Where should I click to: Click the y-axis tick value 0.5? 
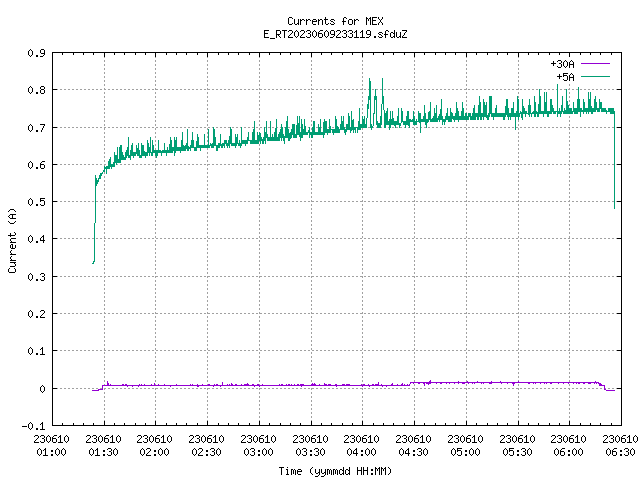[x=36, y=202]
